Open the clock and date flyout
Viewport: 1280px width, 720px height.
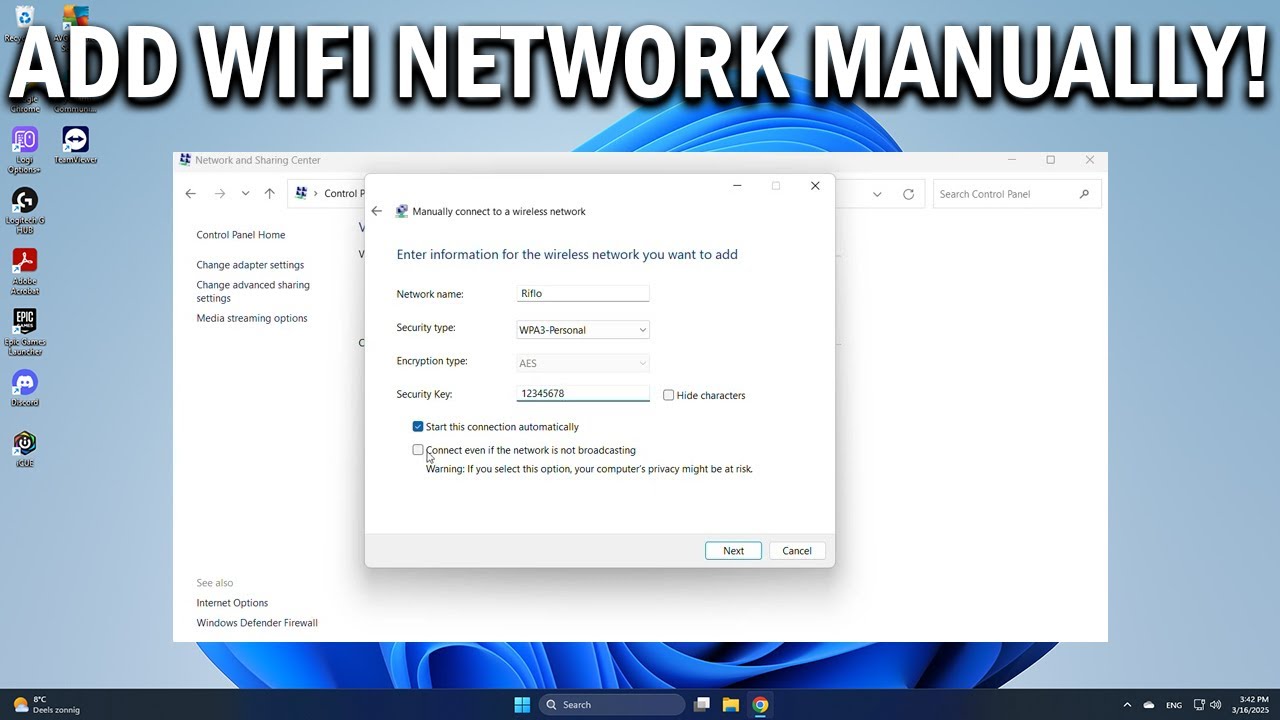[x=1253, y=705]
